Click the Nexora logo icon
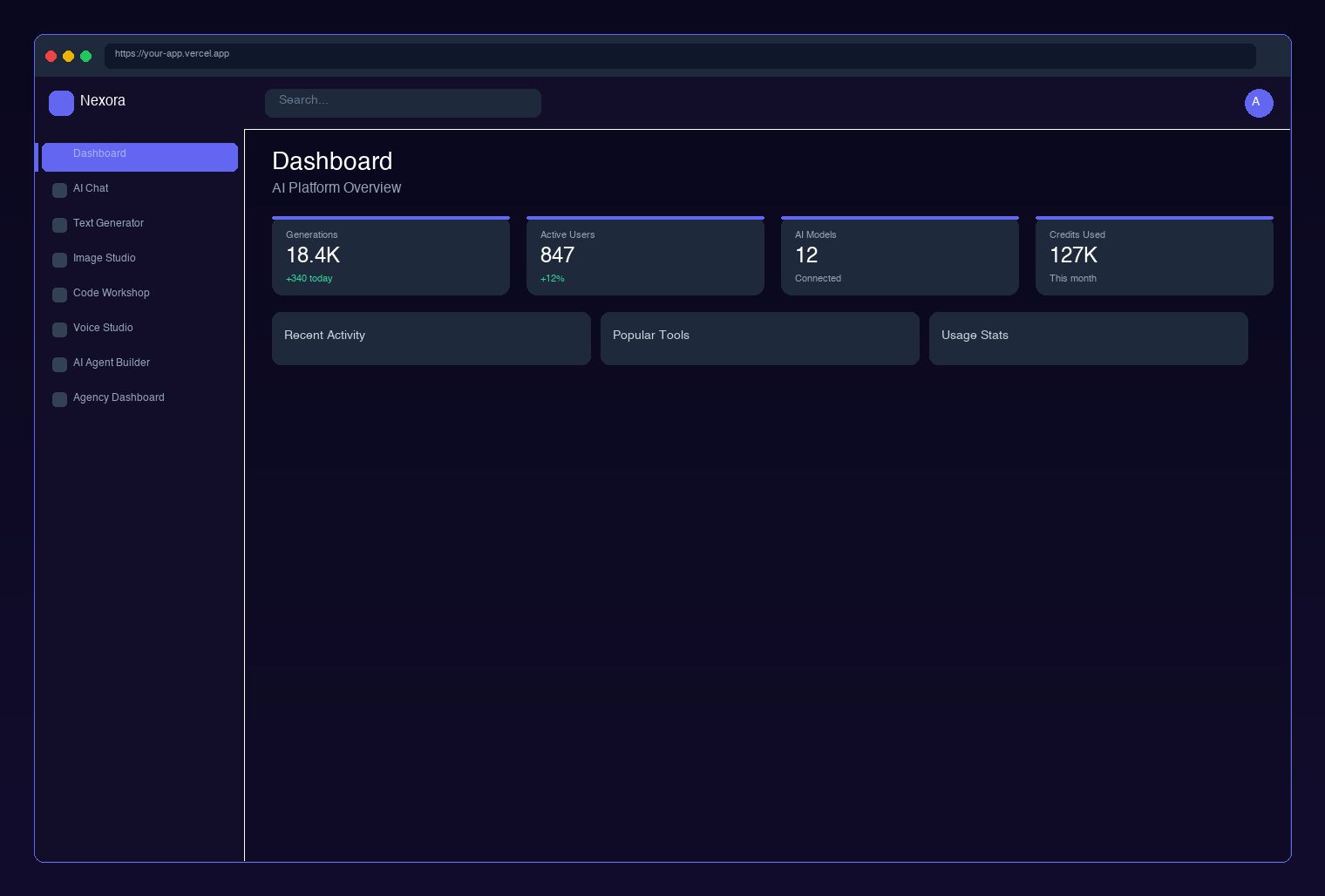1325x896 pixels. pos(61,103)
